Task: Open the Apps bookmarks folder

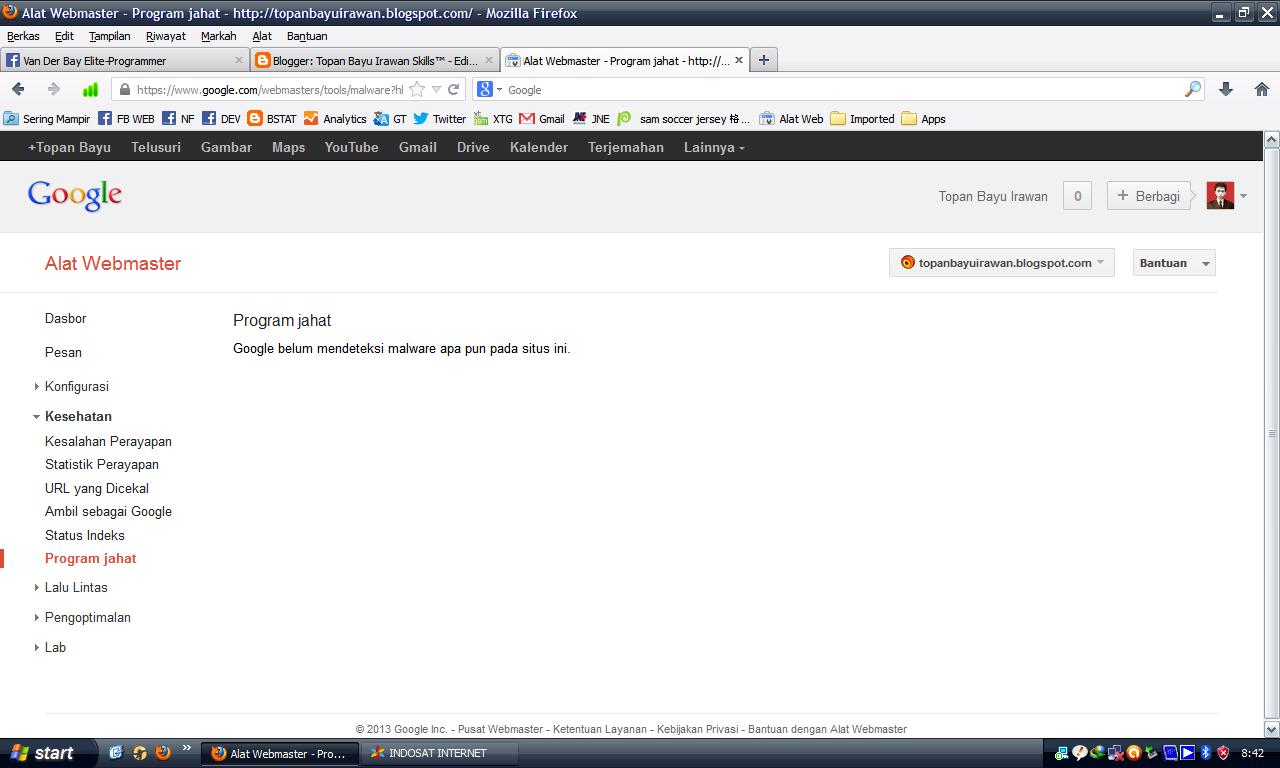Action: click(923, 118)
